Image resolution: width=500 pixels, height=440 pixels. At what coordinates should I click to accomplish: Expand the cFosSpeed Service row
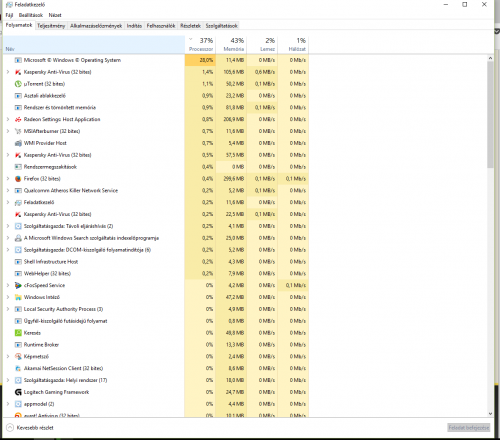8,285
